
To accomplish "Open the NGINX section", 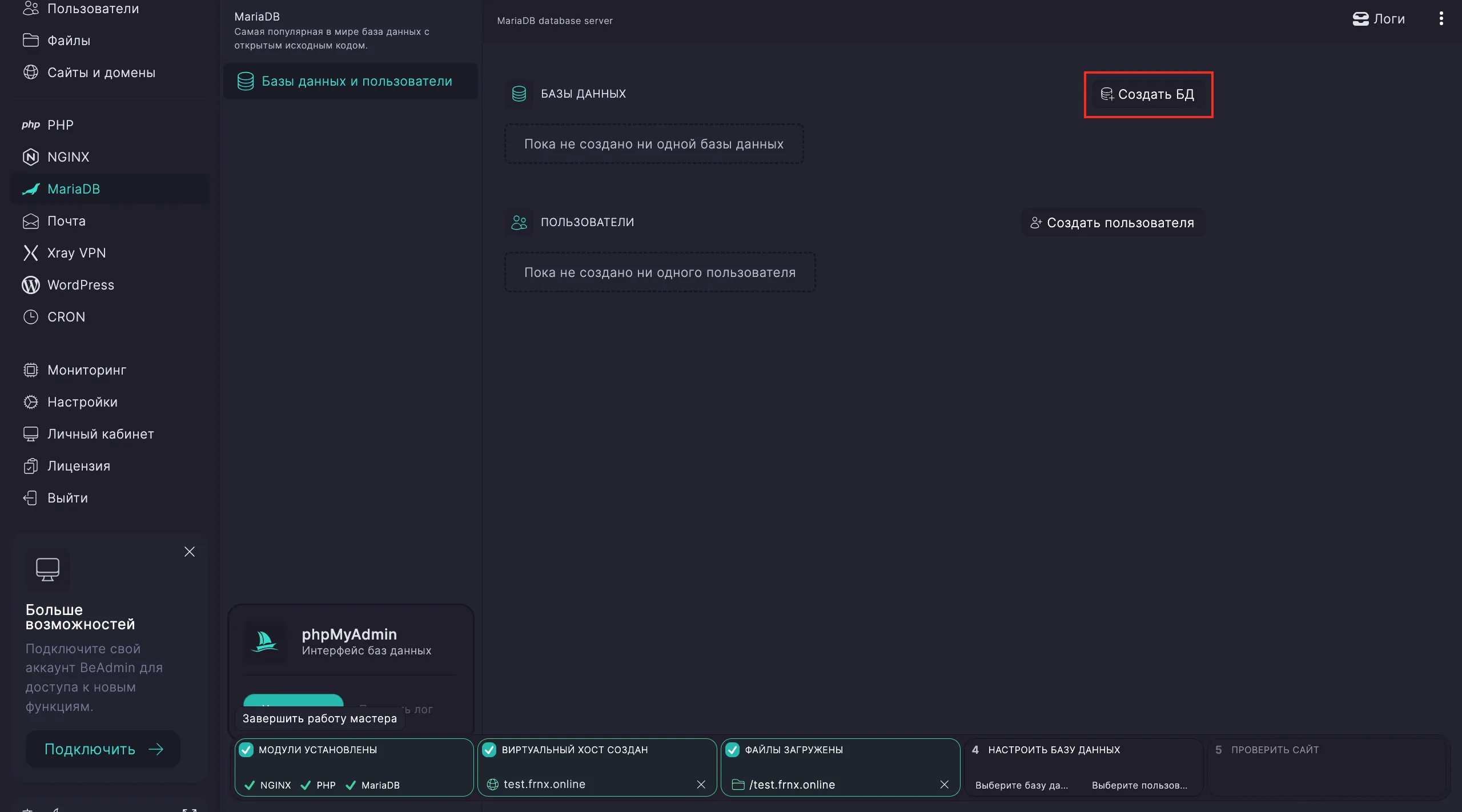I will 68,156.
